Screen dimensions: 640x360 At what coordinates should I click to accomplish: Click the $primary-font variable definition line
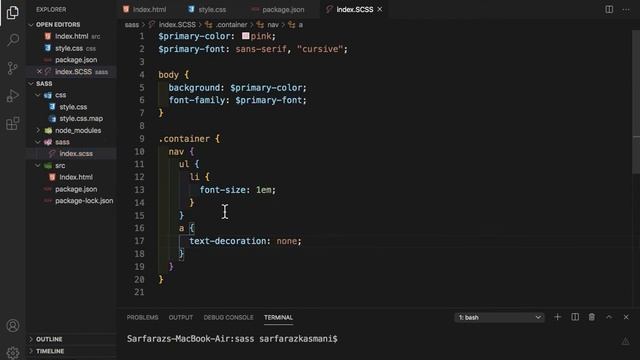(x=253, y=49)
